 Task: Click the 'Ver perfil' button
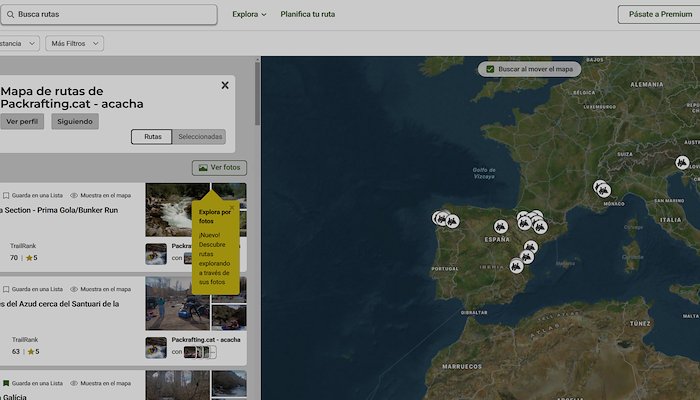click(22, 121)
